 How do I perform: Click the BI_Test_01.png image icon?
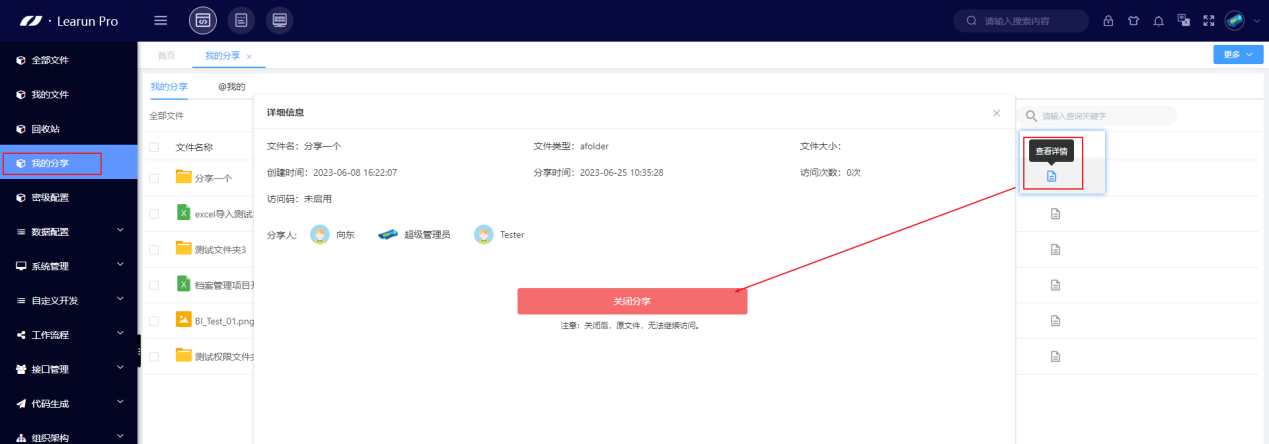tap(183, 320)
